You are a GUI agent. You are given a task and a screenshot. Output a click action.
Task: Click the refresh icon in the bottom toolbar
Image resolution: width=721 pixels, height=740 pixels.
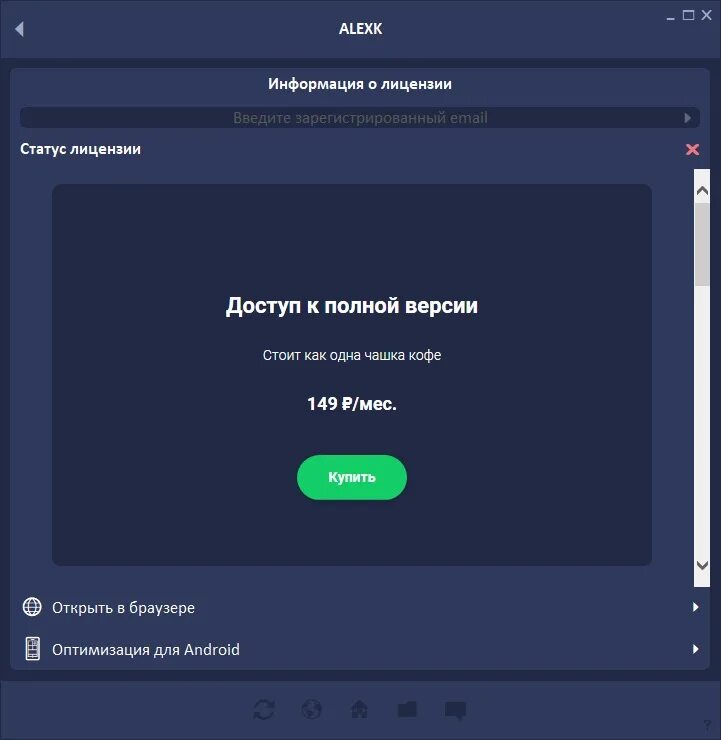tap(264, 709)
